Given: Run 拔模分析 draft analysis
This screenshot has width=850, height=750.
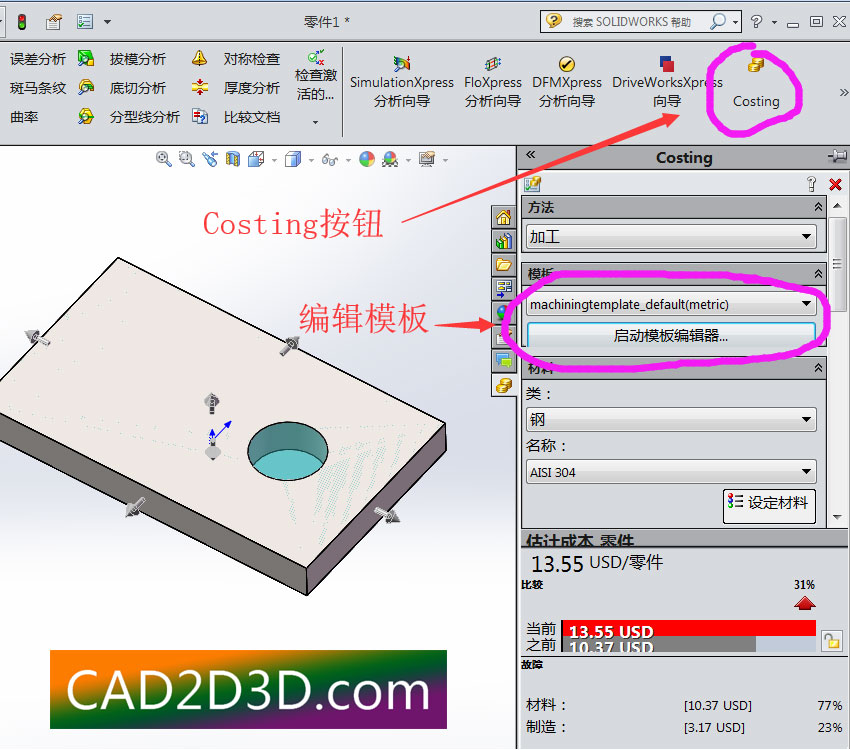Looking at the screenshot, I should click(122, 59).
